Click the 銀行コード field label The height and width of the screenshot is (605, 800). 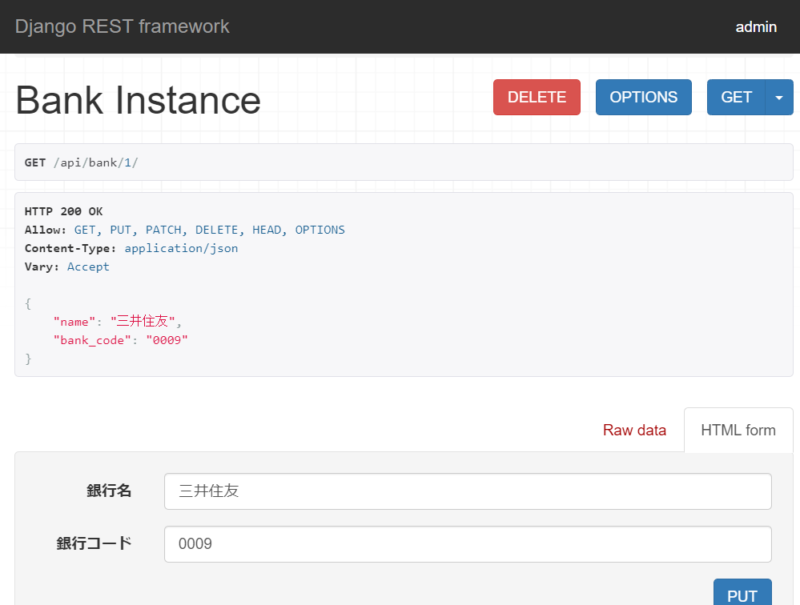click(x=94, y=544)
